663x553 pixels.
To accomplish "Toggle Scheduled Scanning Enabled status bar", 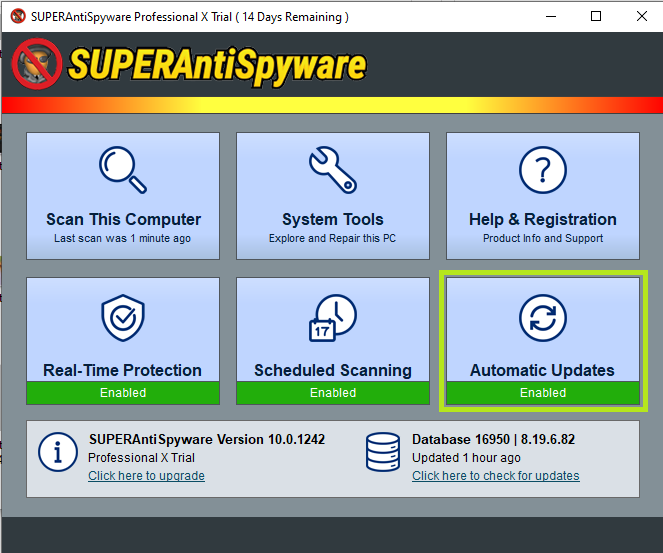I will (x=333, y=393).
